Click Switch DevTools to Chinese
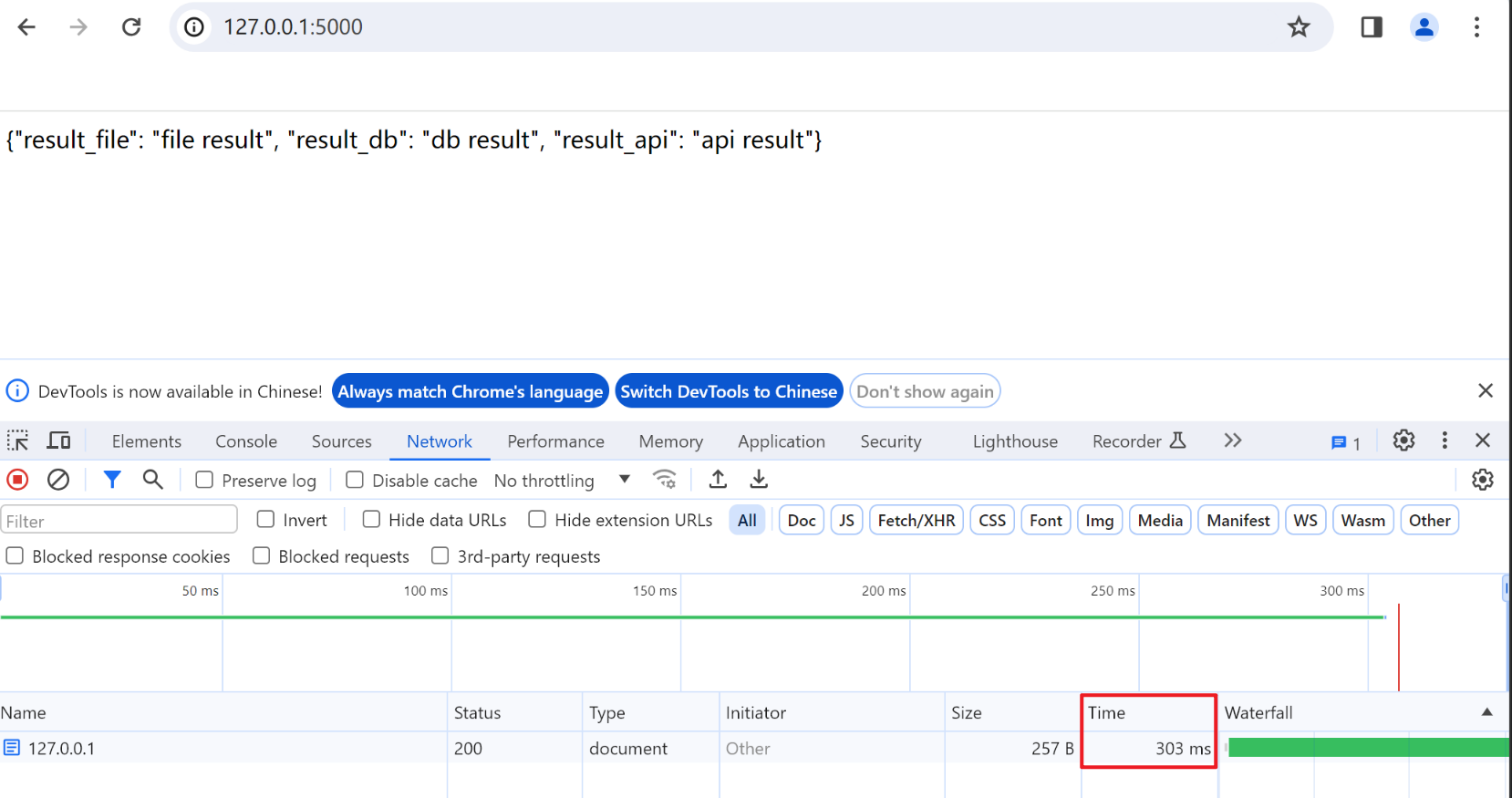1512x798 pixels. coord(729,391)
